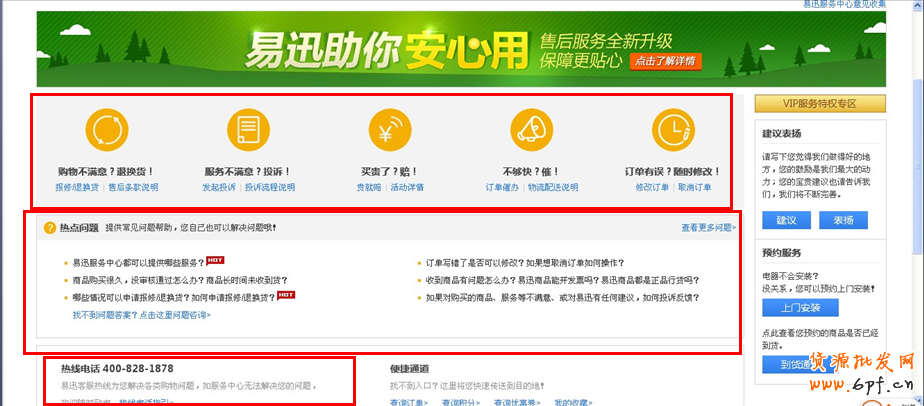The height and width of the screenshot is (406, 924).
Task: Click the 便捷通道 heading
Action: pos(409,369)
